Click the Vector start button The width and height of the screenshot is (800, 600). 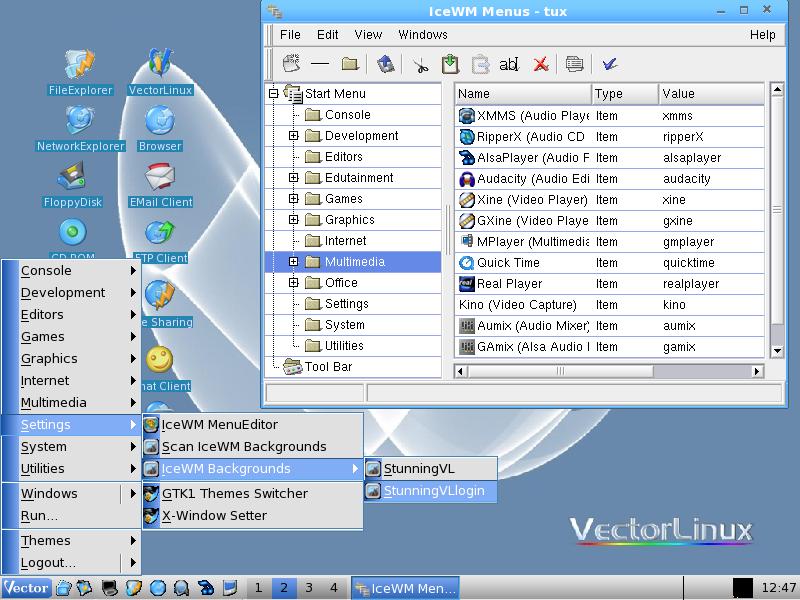(26, 588)
